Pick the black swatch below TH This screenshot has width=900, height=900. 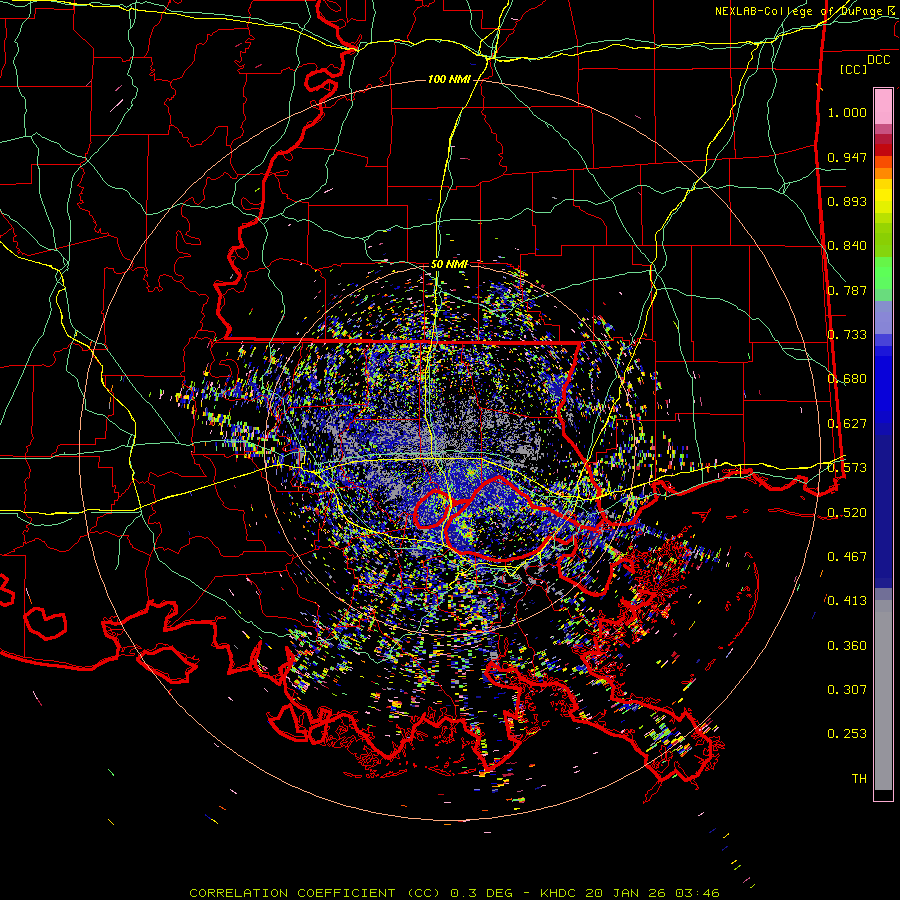pos(883,794)
